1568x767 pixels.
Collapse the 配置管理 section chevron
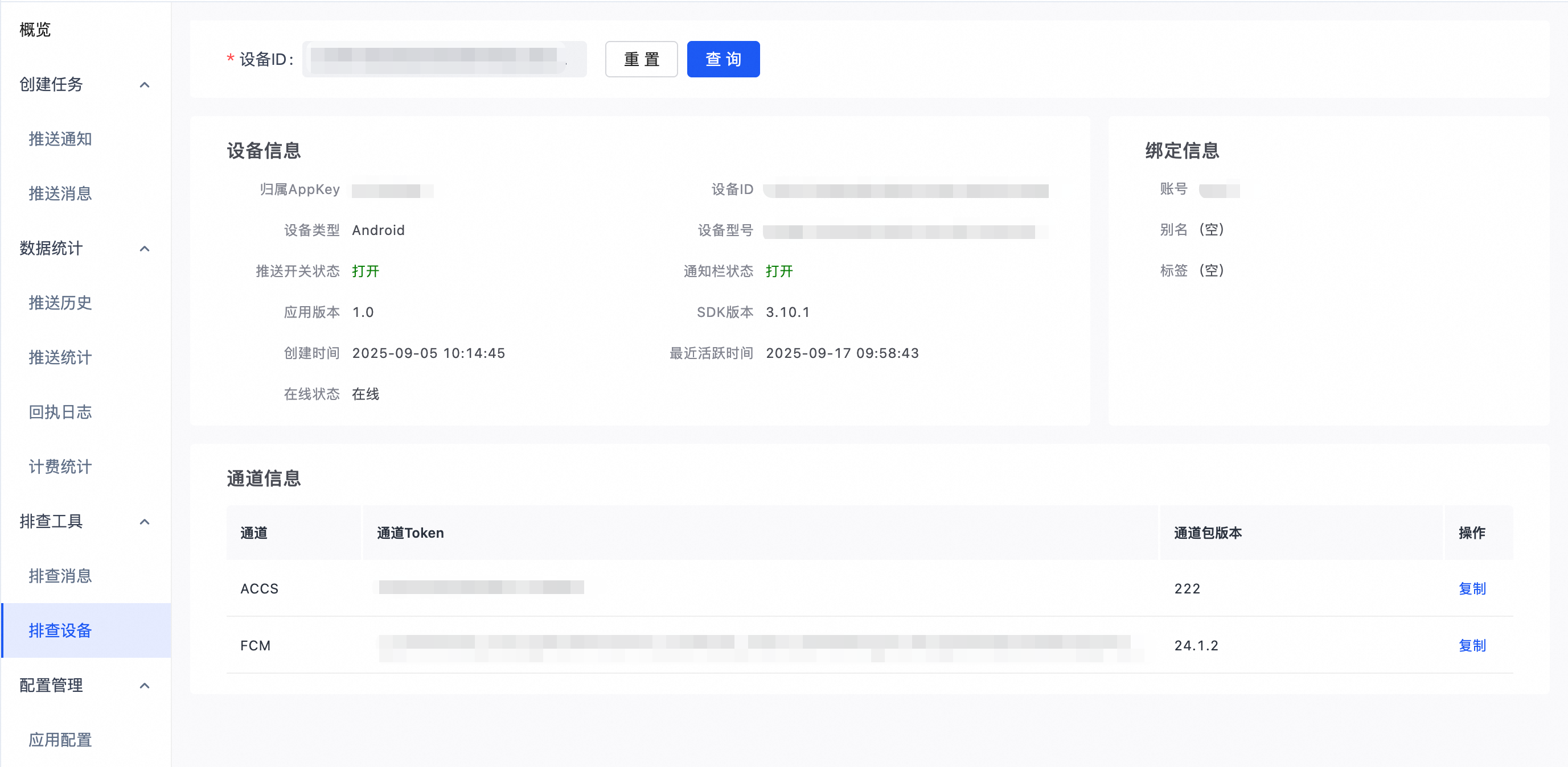(144, 686)
